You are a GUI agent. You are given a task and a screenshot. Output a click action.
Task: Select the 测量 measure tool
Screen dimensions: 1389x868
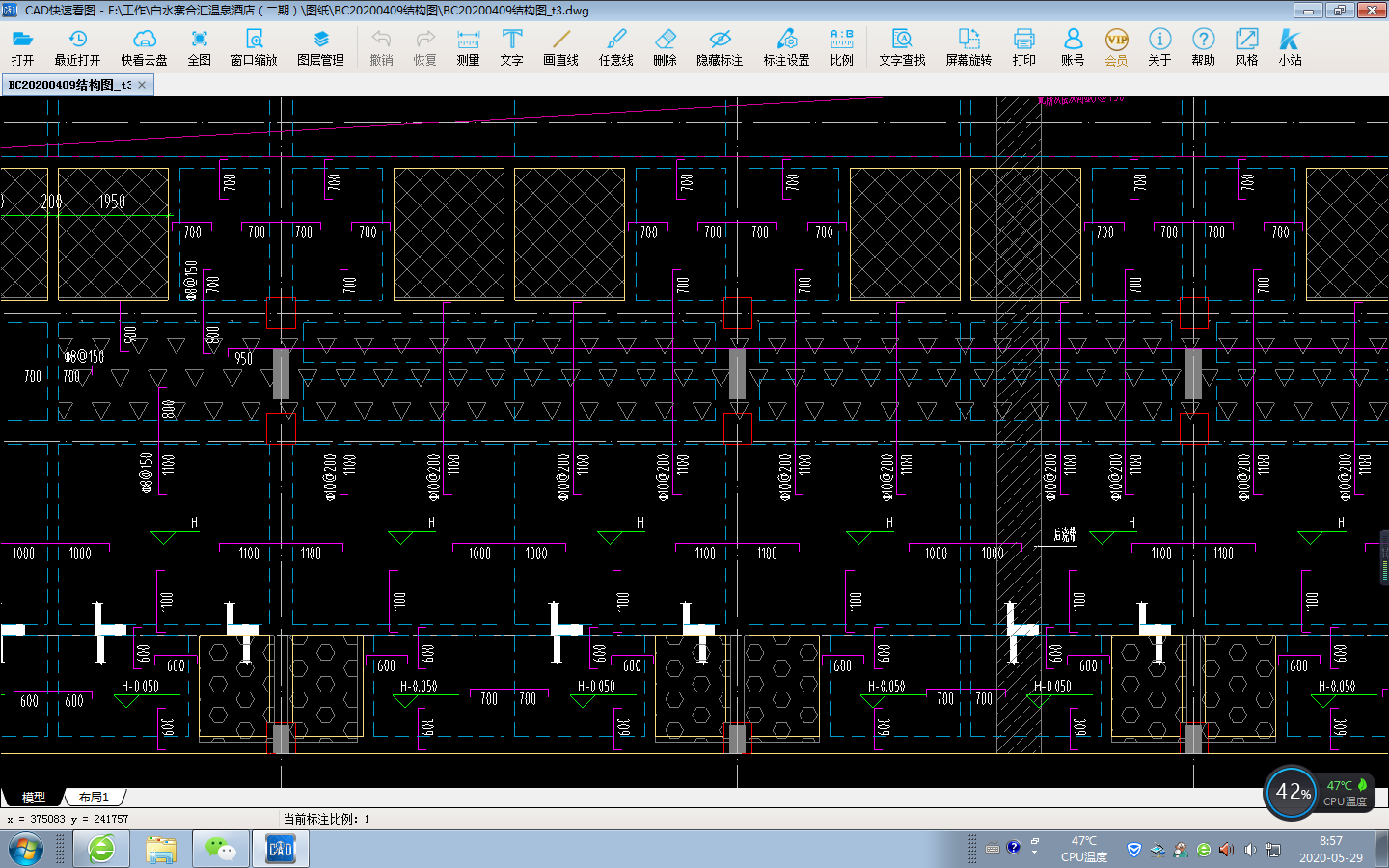(x=468, y=46)
